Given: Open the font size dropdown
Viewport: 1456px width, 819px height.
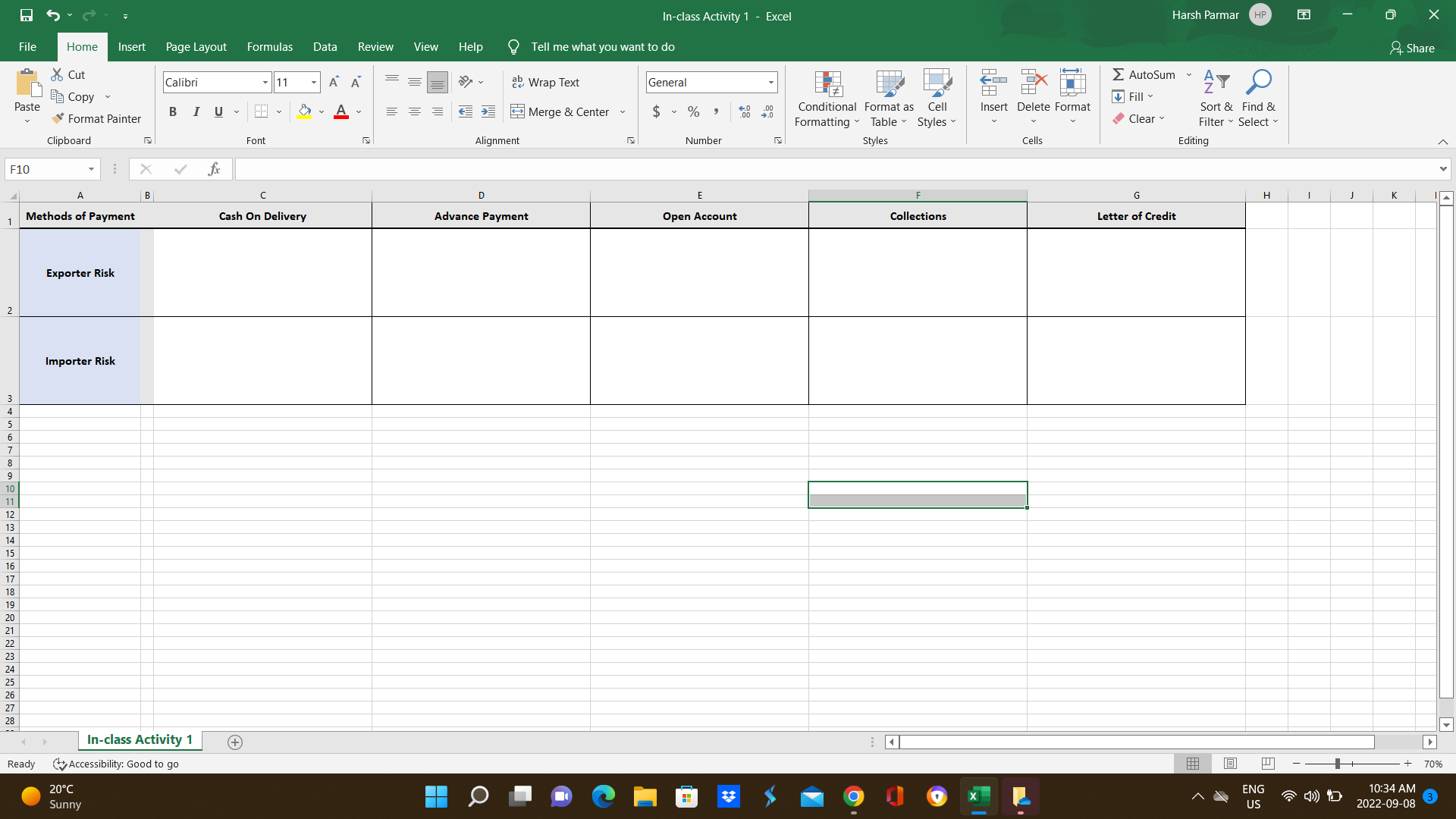Looking at the screenshot, I should coord(313,82).
